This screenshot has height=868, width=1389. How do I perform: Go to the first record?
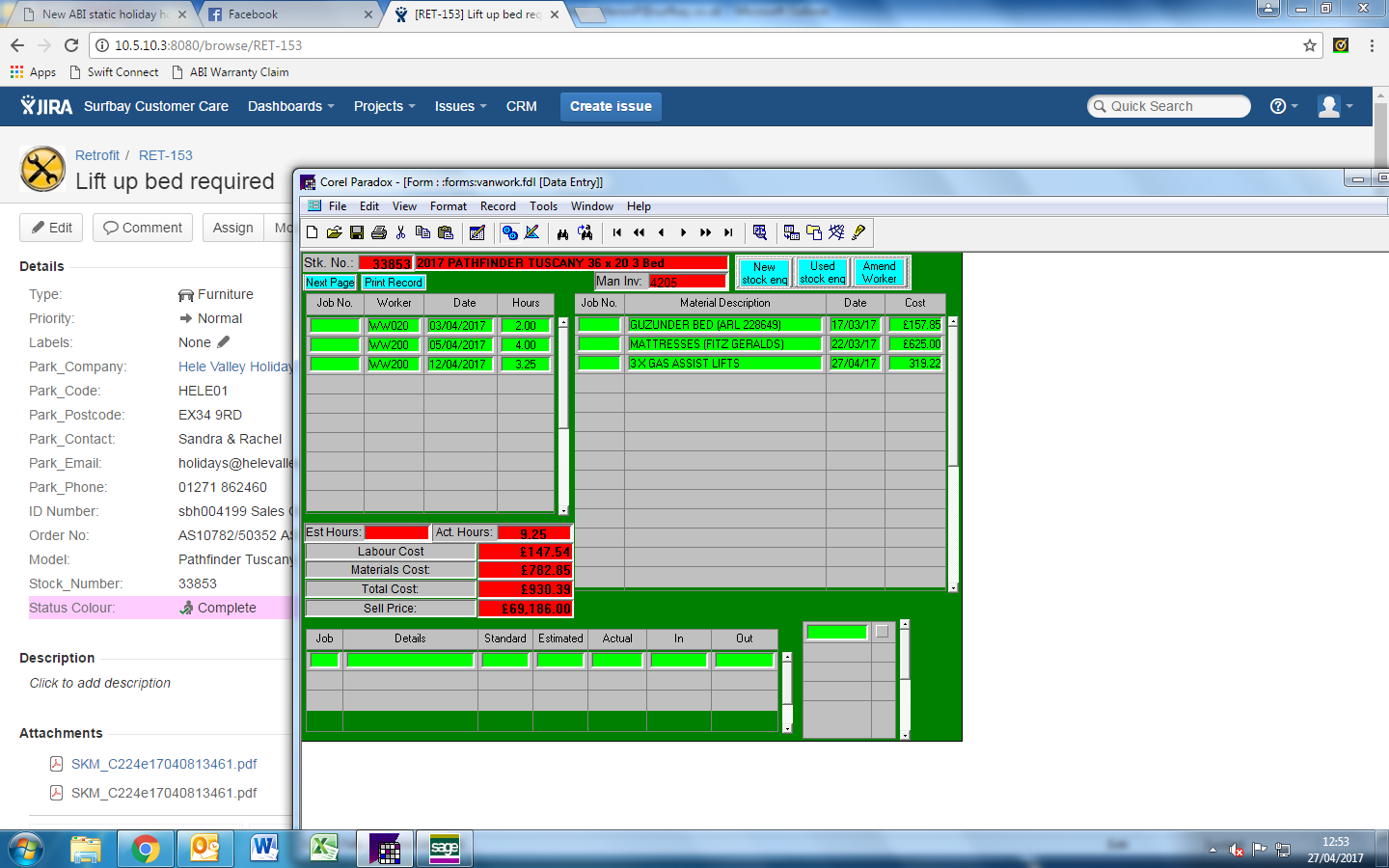(x=617, y=232)
